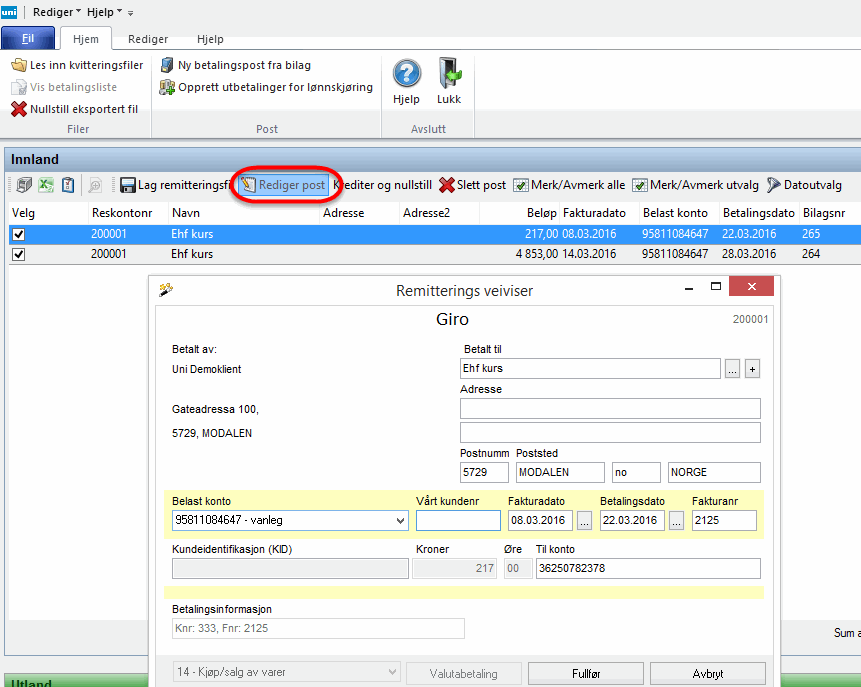861x687 pixels.
Task: Uncheck the Velg checkbox for 4 853,00 row
Action: [18, 254]
